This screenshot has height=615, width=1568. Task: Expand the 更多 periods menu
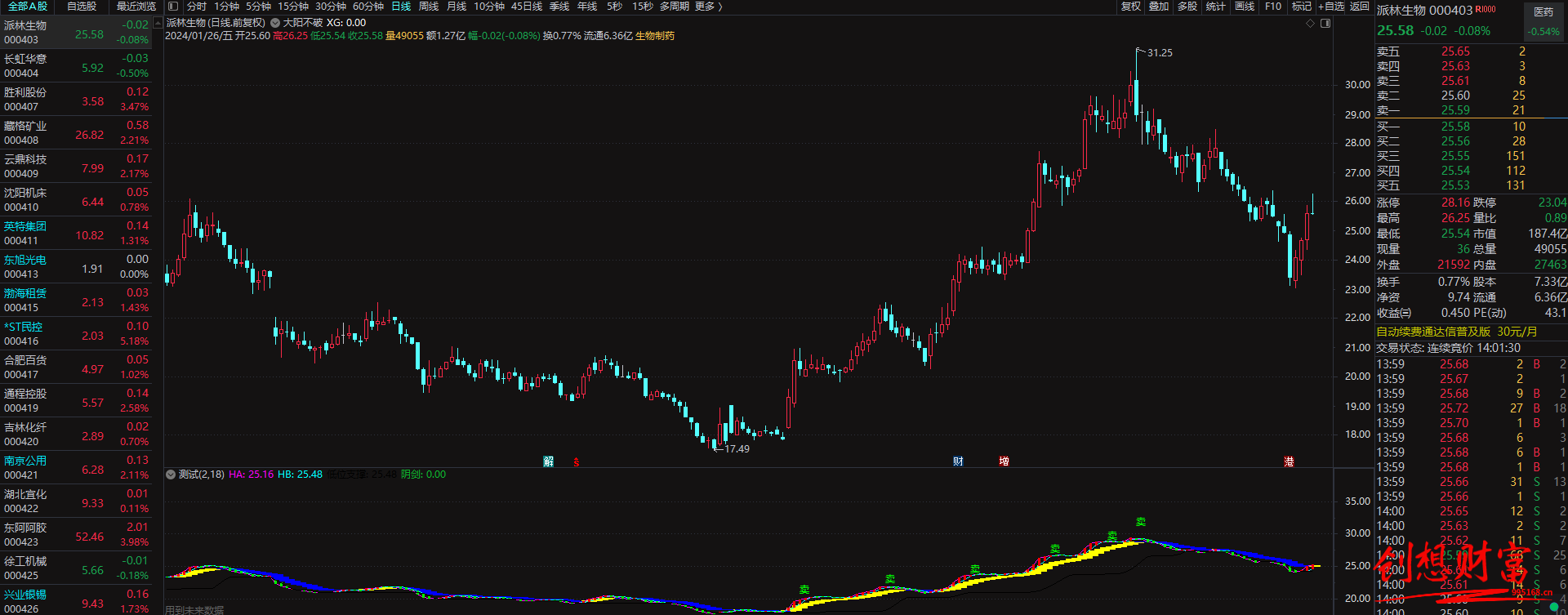pos(709,7)
